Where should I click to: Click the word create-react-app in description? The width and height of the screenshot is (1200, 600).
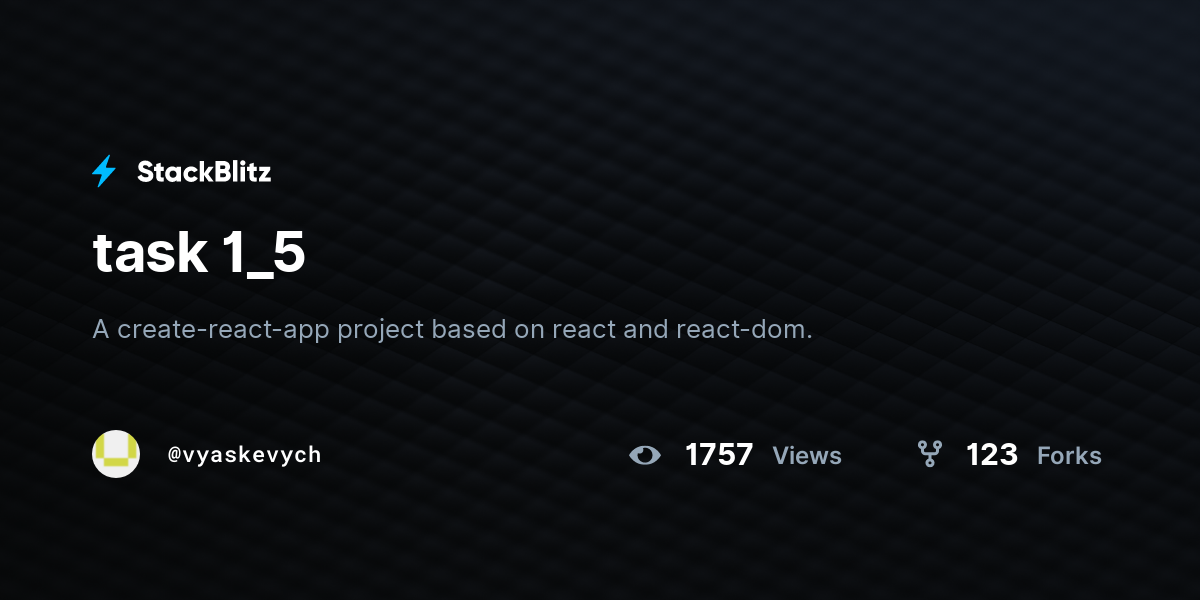224,330
